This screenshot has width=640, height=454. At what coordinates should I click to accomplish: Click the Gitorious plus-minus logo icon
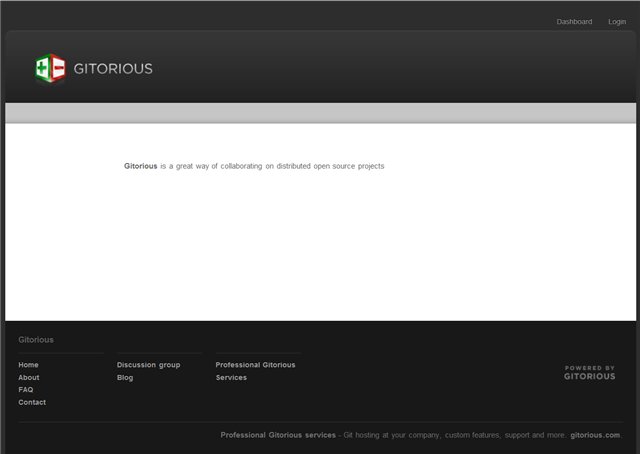click(x=50, y=68)
